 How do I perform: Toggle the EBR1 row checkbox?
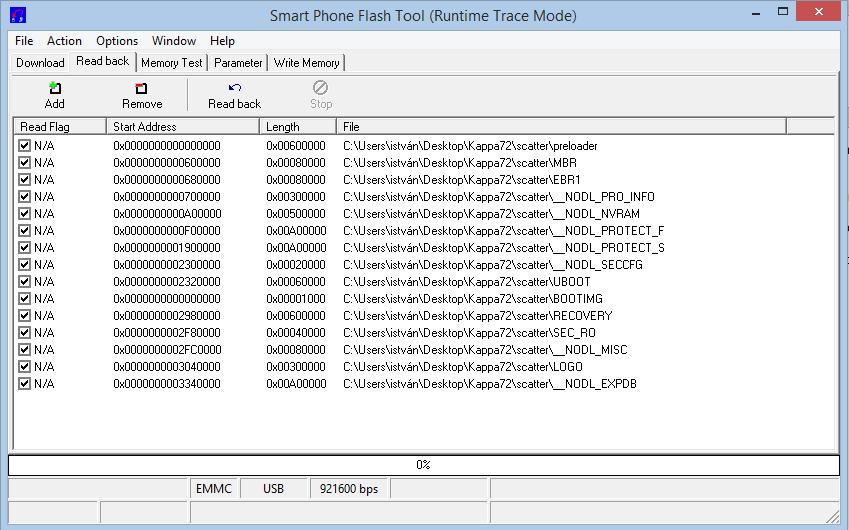point(24,180)
